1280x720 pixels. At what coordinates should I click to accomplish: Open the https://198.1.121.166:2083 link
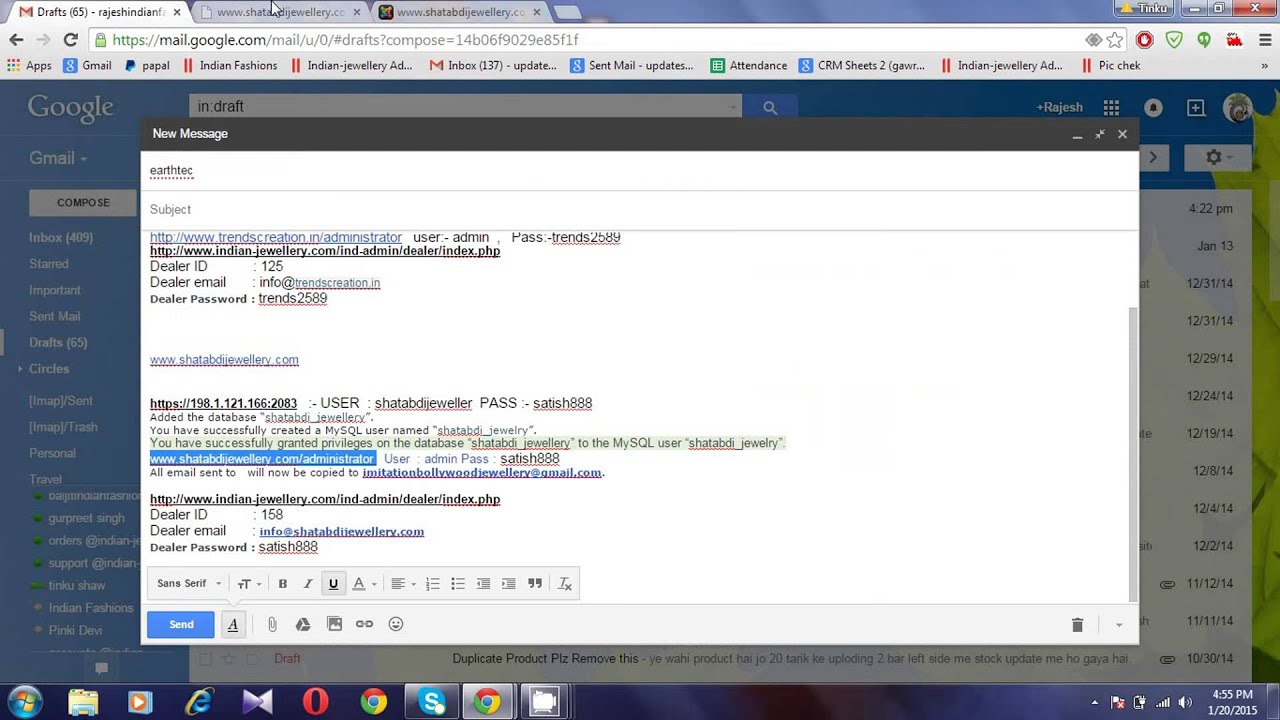coord(223,404)
